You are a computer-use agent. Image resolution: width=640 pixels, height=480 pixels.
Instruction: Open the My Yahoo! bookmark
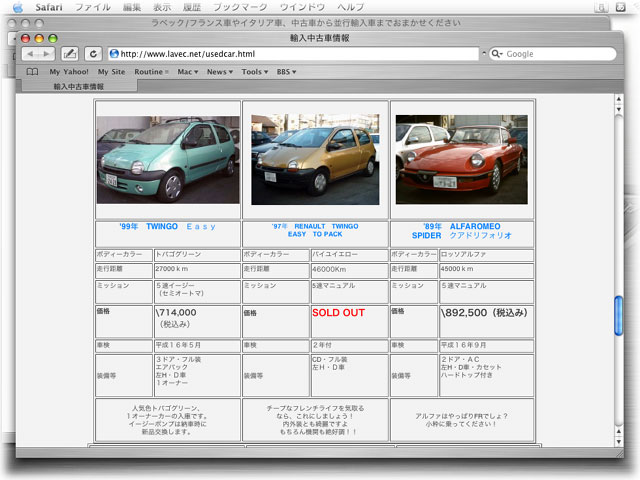click(69, 72)
